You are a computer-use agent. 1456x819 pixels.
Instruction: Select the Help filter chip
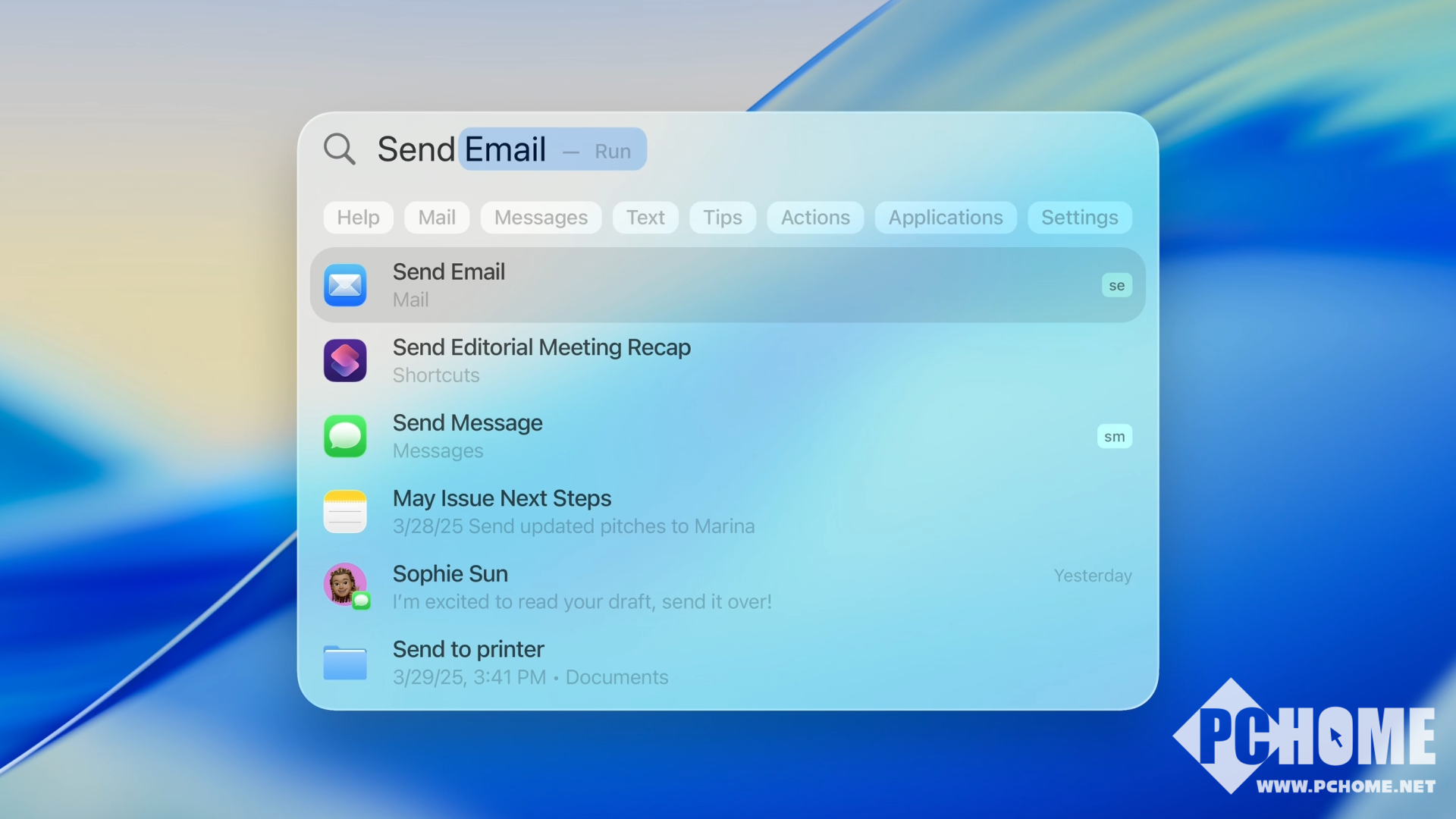click(358, 218)
